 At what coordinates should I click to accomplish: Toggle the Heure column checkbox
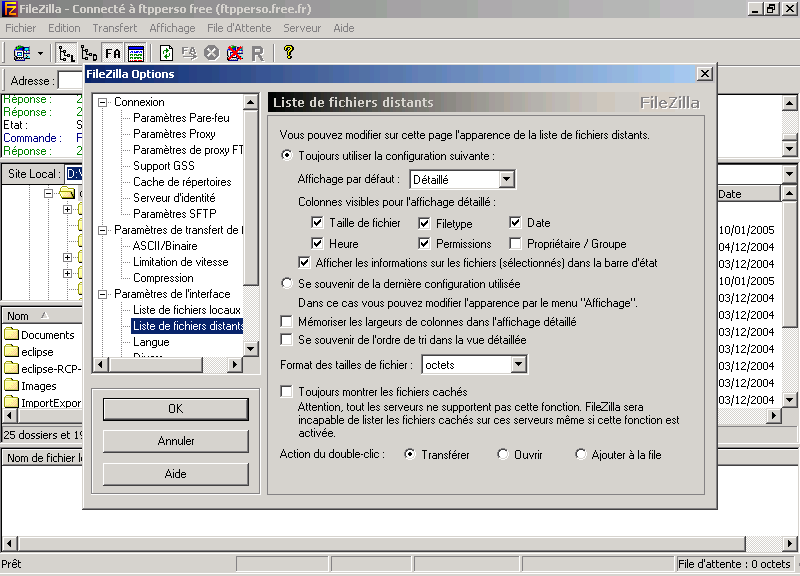coord(317,243)
